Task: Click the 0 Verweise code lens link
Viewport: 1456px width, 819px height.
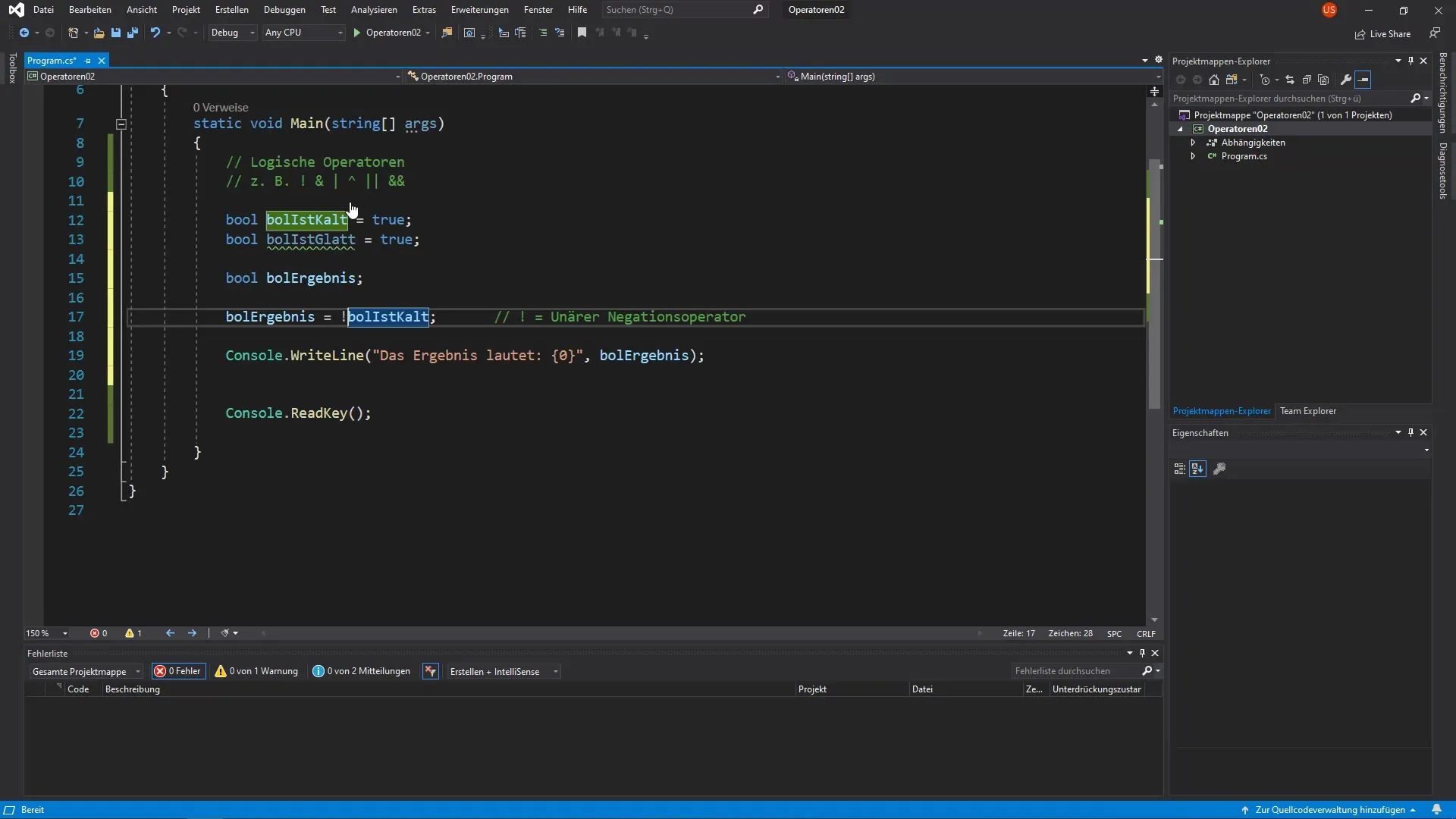Action: pyautogui.click(x=221, y=108)
